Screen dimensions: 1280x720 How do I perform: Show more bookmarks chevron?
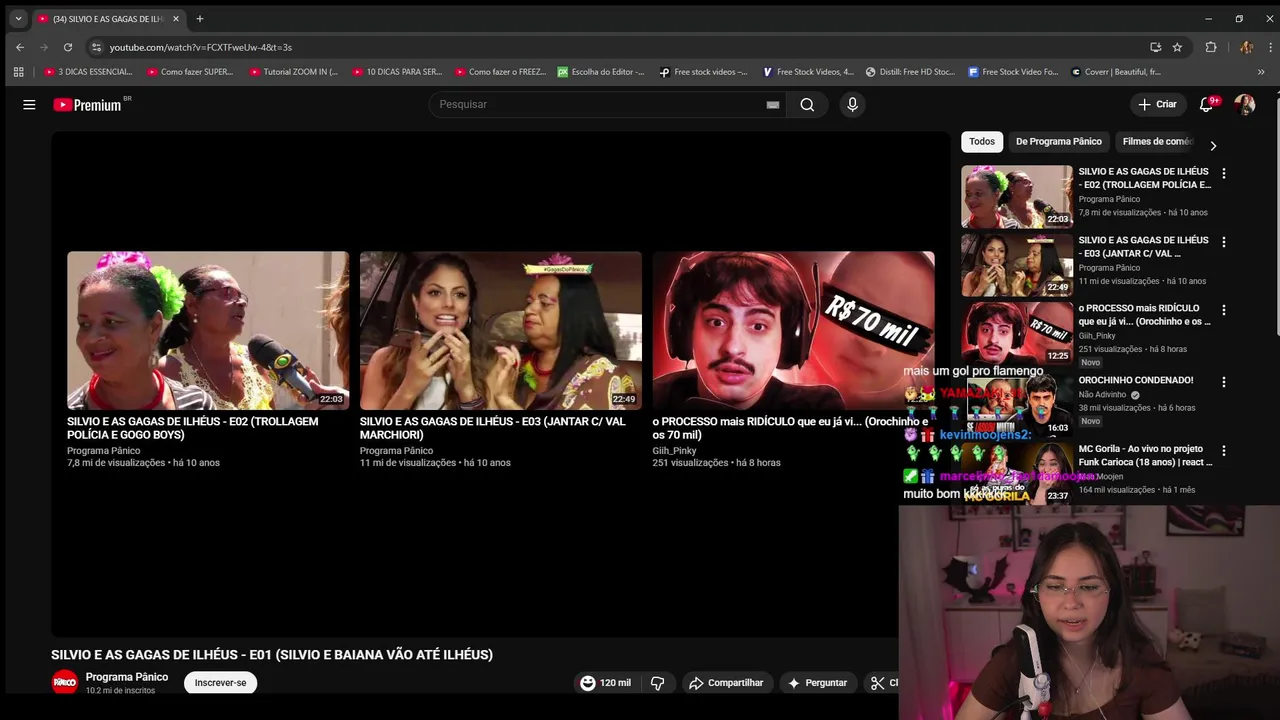point(1261,72)
